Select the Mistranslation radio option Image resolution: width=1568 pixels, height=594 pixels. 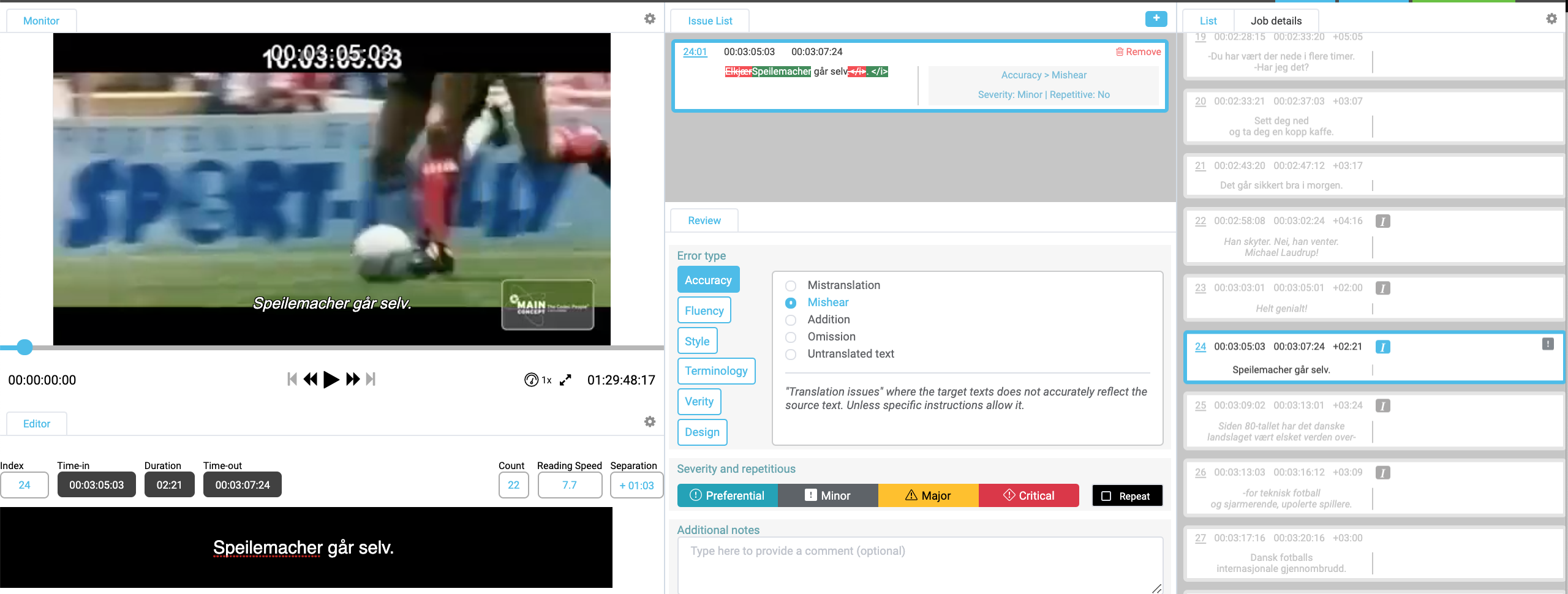pyautogui.click(x=791, y=286)
